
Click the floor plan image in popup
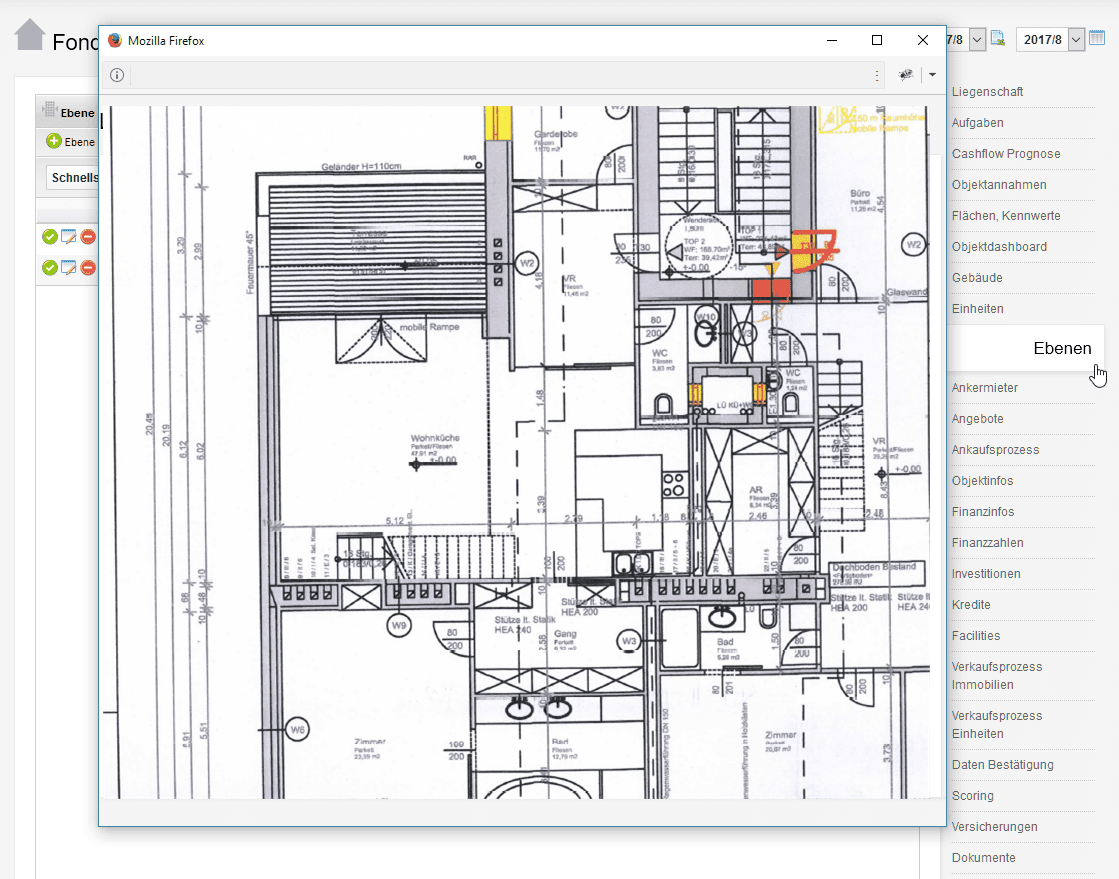click(520, 450)
